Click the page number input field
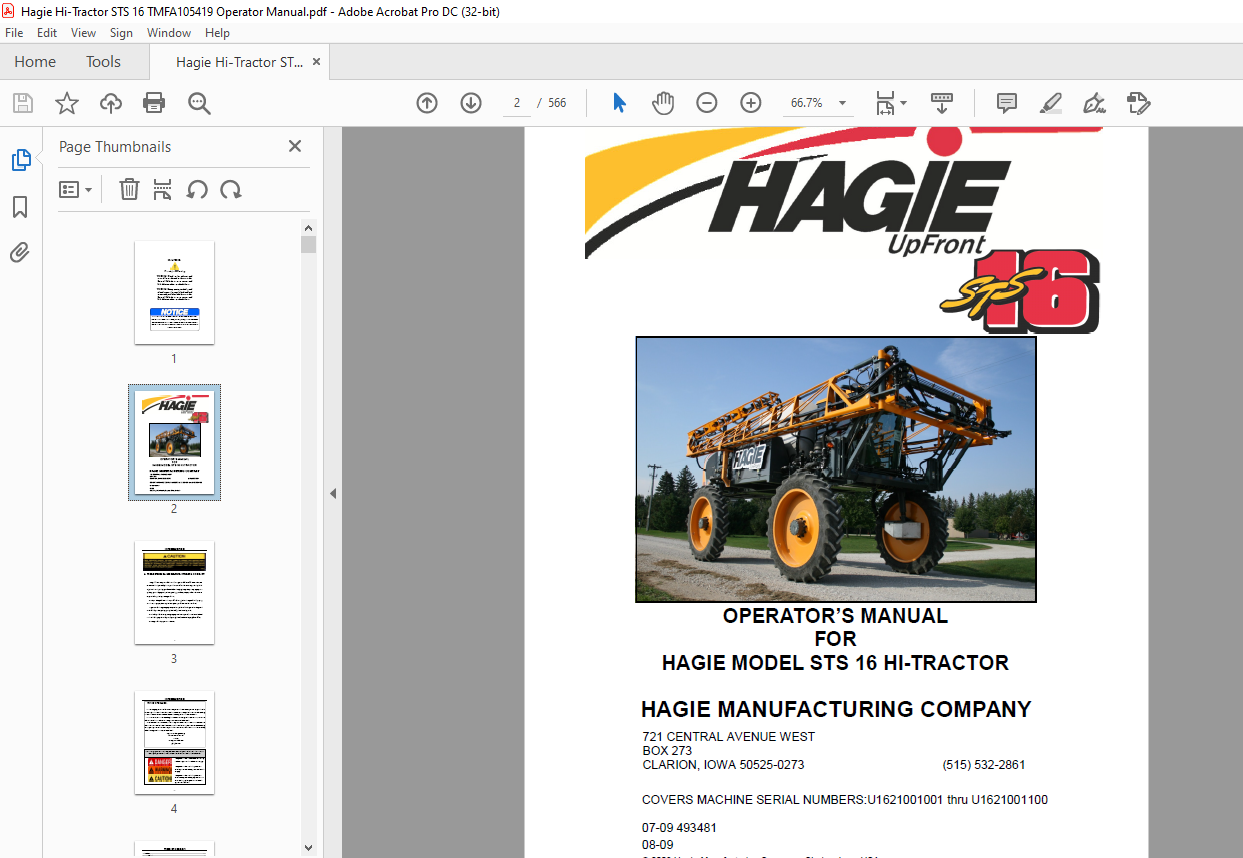 click(517, 103)
